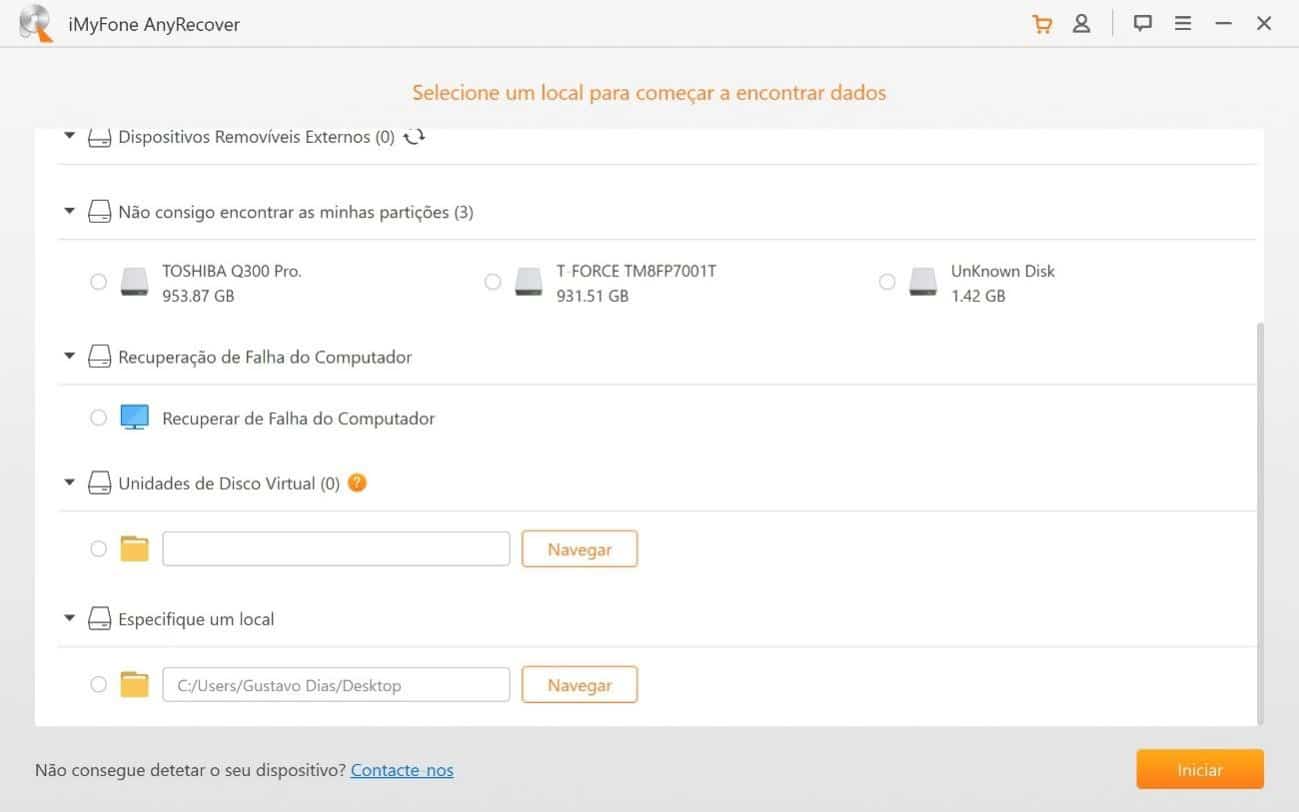
Task: Select the TOSHIBA Q300 Pro. radio button
Action: tap(98, 282)
